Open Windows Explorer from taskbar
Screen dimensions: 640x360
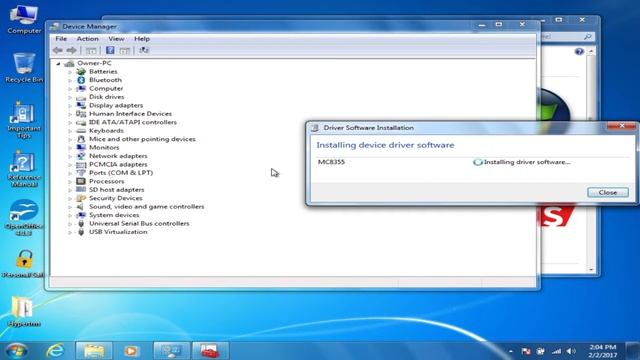[x=94, y=351]
